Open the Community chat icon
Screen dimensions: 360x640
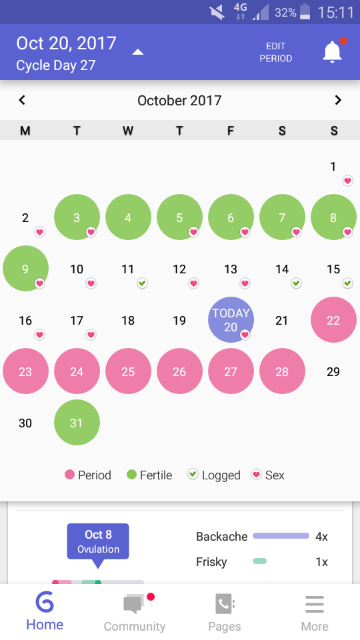click(134, 604)
